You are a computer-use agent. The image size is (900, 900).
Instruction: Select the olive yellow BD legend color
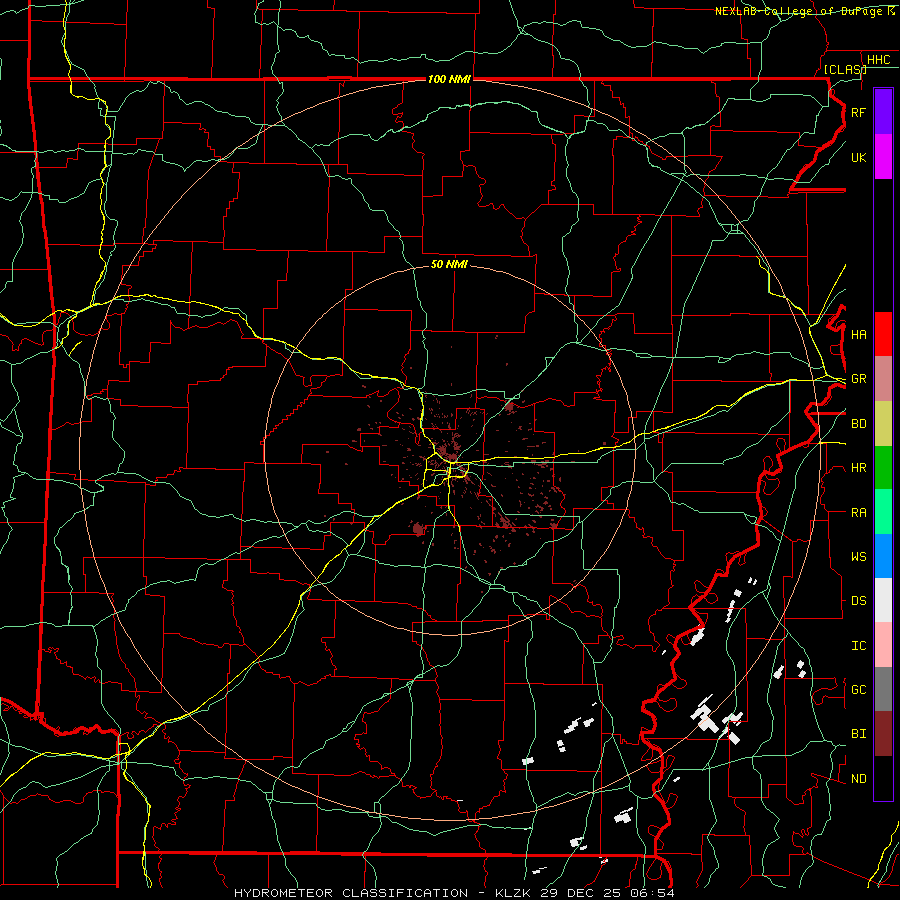pyautogui.click(x=883, y=424)
